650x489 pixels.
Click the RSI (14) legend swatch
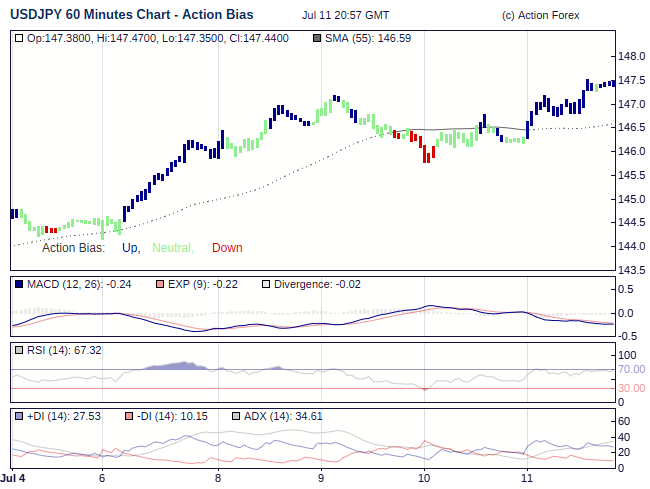[x=20, y=350]
